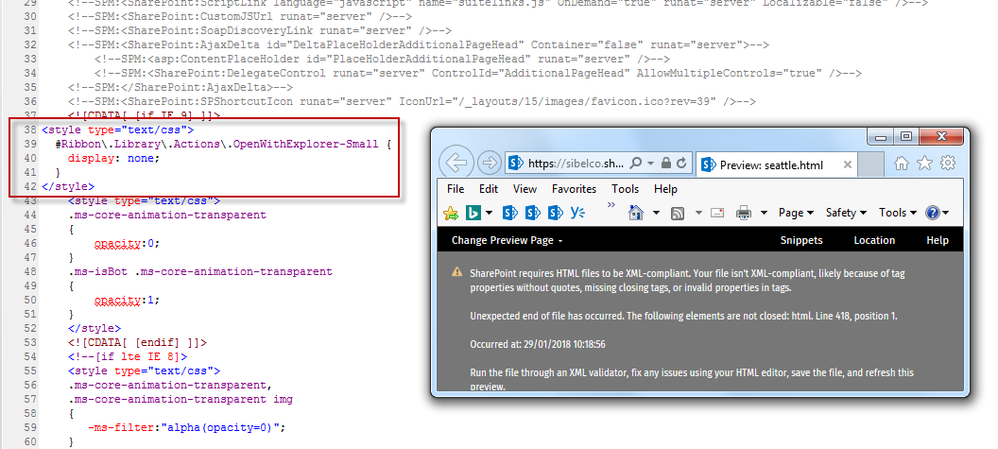Open the Edit menu
This screenshot has height=449, width=998.
489,189
